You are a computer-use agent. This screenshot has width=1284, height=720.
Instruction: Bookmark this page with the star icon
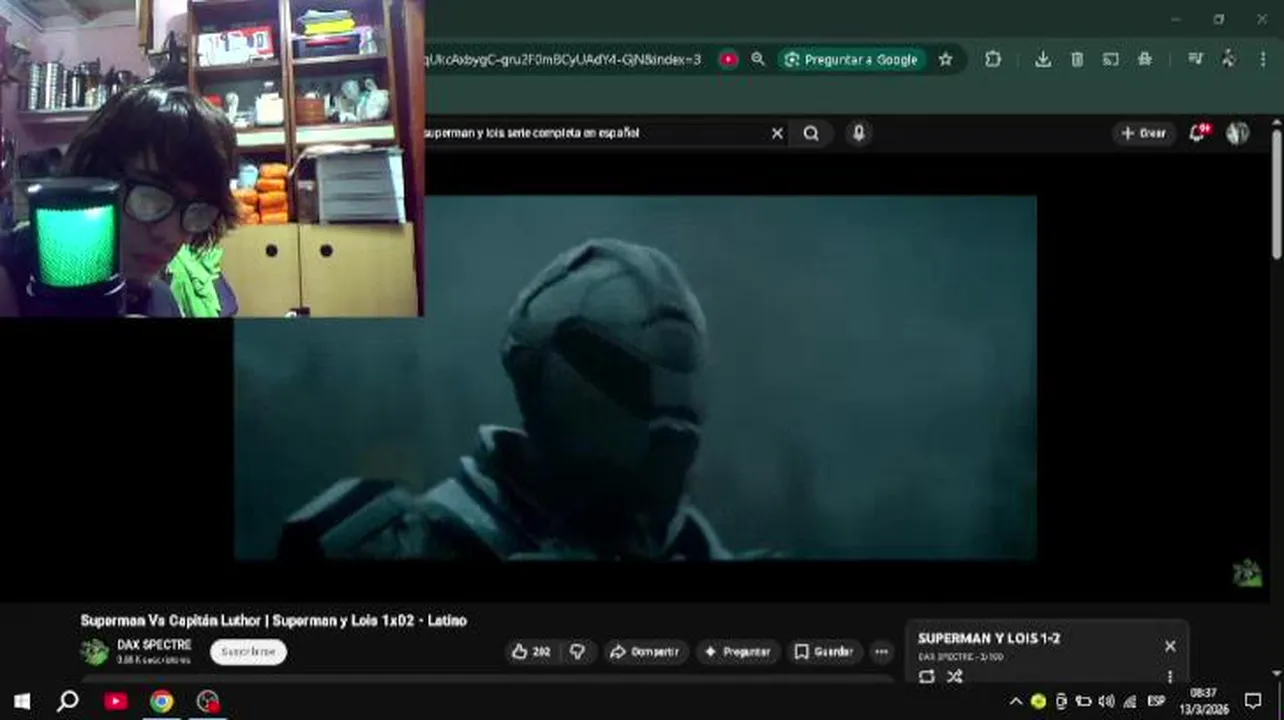(x=945, y=60)
